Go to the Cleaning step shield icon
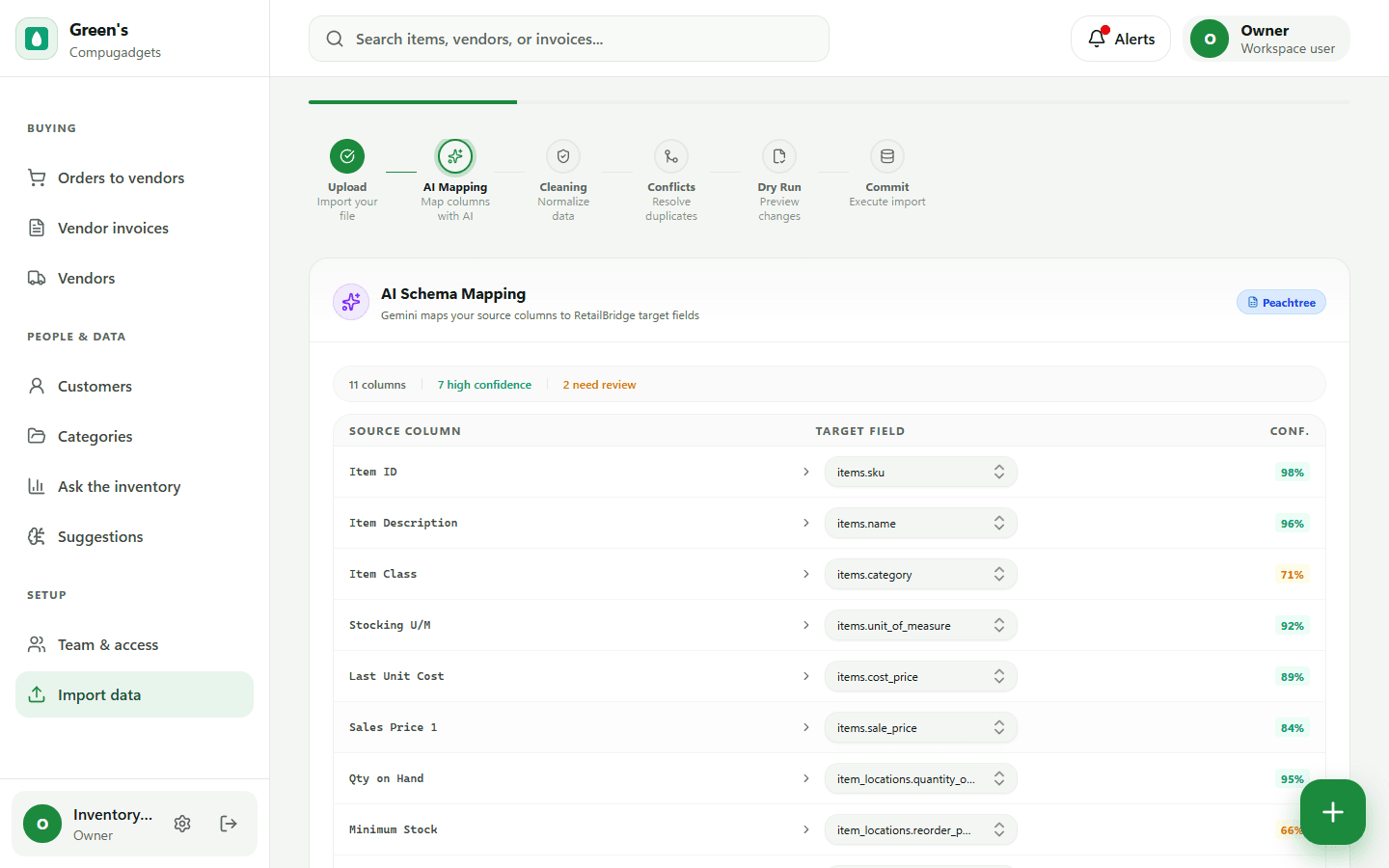The width and height of the screenshot is (1389, 868). coord(563,156)
